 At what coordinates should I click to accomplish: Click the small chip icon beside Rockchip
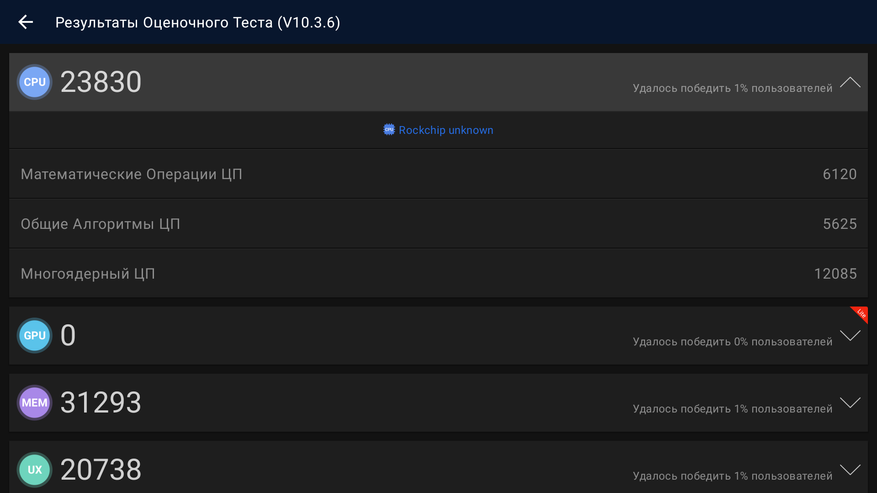(389, 130)
